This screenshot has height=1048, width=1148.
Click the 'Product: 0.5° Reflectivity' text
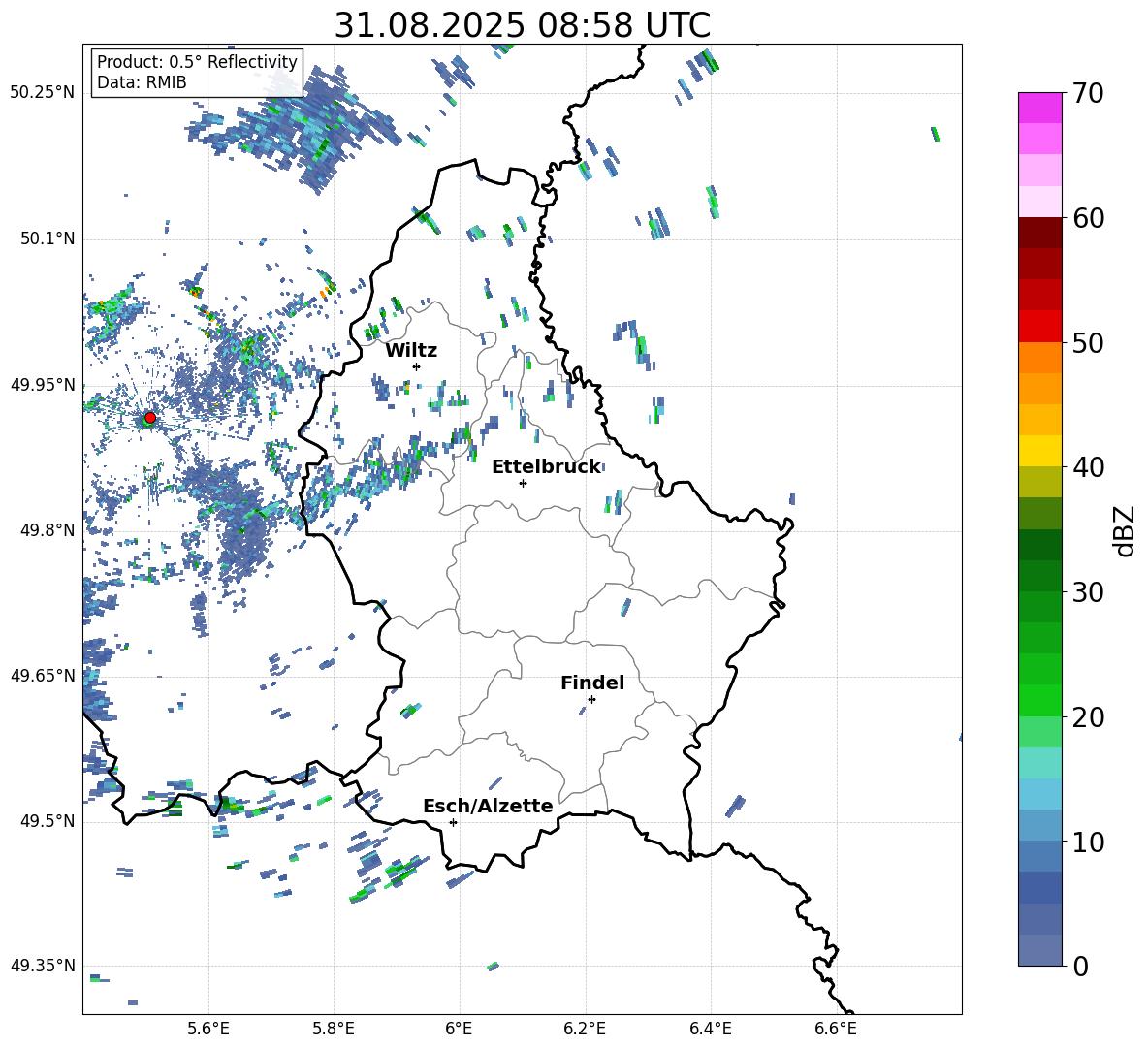pos(197,62)
